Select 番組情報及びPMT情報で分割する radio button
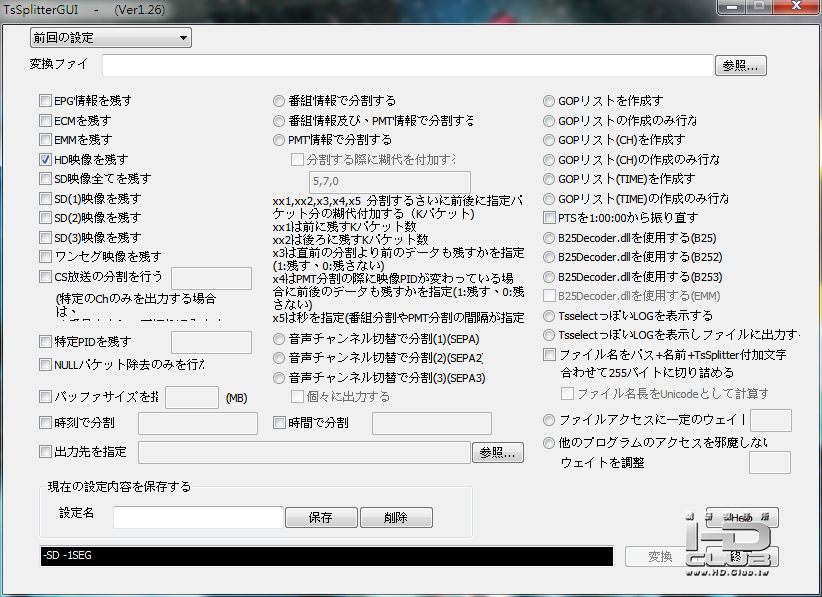This screenshot has height=597, width=822. click(279, 121)
